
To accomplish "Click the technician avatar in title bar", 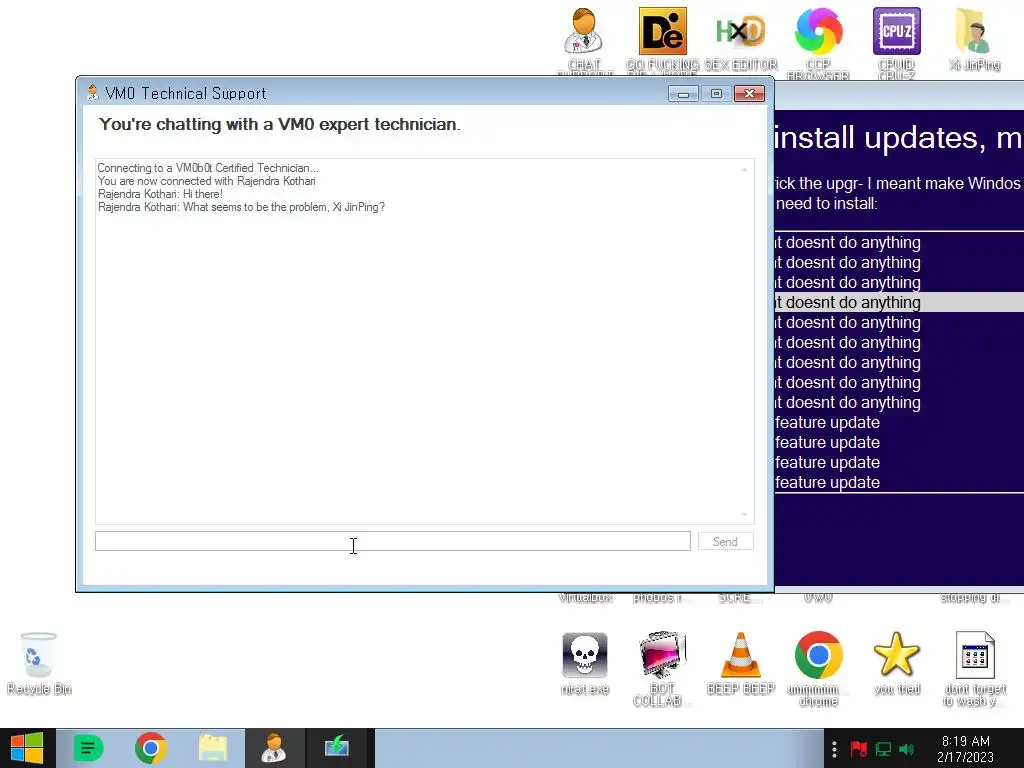I will pyautogui.click(x=93, y=93).
